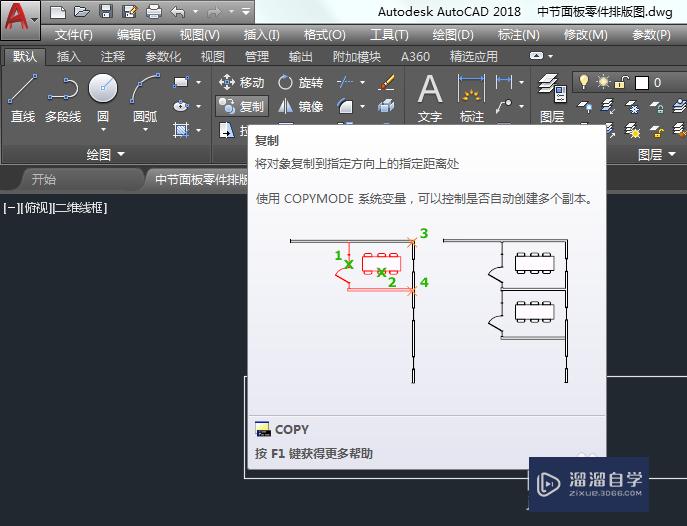Select the rectangle draw tool
Screen dimensions: 687x526
pos(181,82)
